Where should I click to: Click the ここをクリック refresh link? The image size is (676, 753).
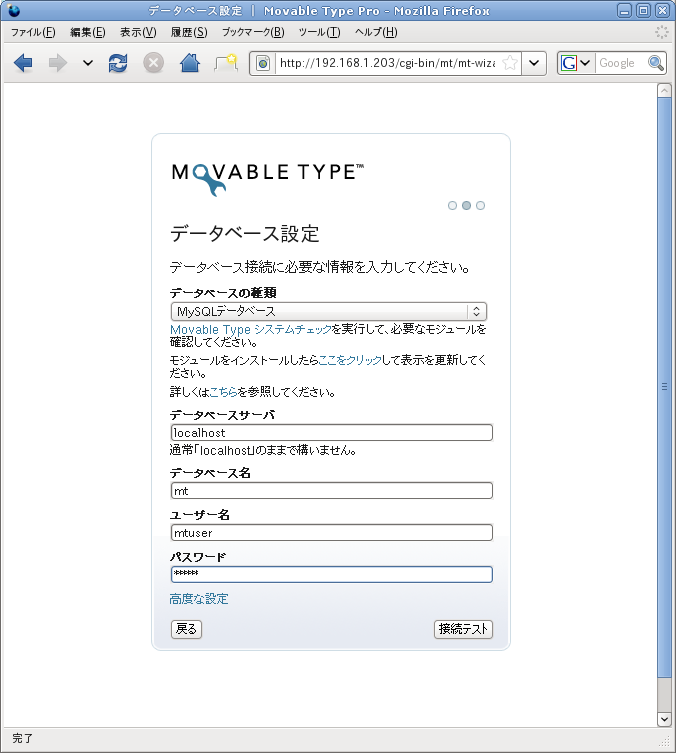tap(350, 360)
